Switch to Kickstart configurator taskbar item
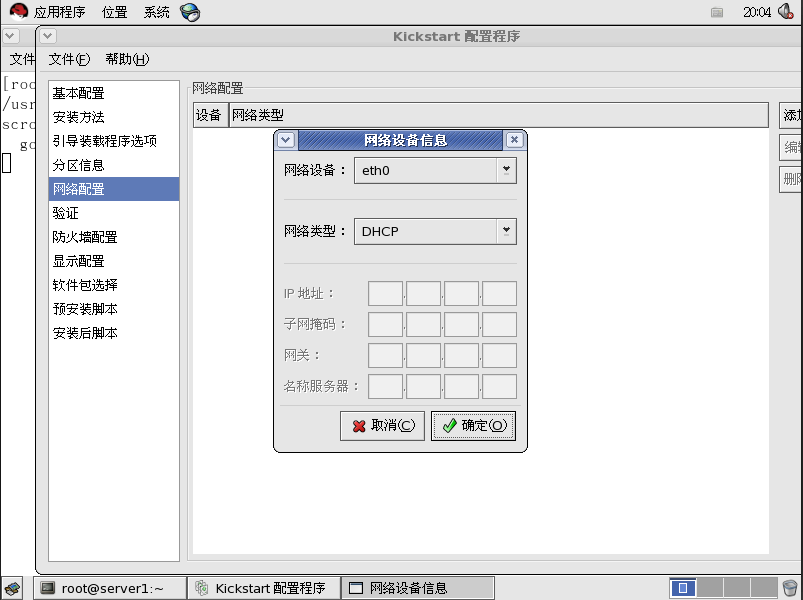 click(264, 588)
